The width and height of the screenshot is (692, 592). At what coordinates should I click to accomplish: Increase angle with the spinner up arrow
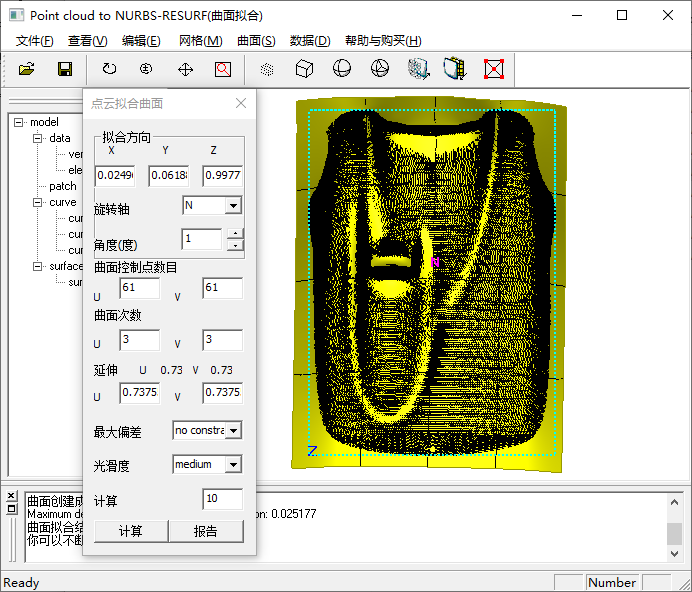click(235, 234)
